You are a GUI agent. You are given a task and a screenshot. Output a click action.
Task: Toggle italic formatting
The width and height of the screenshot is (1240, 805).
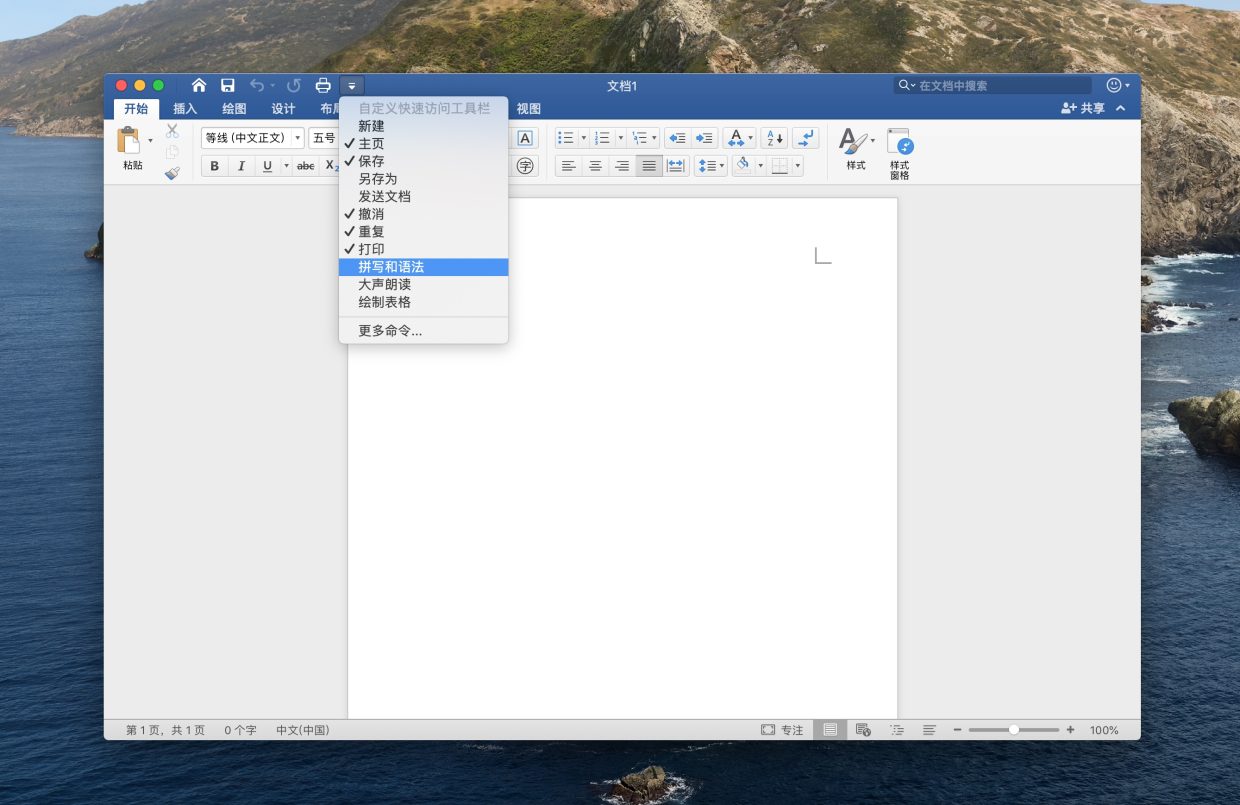coord(241,166)
